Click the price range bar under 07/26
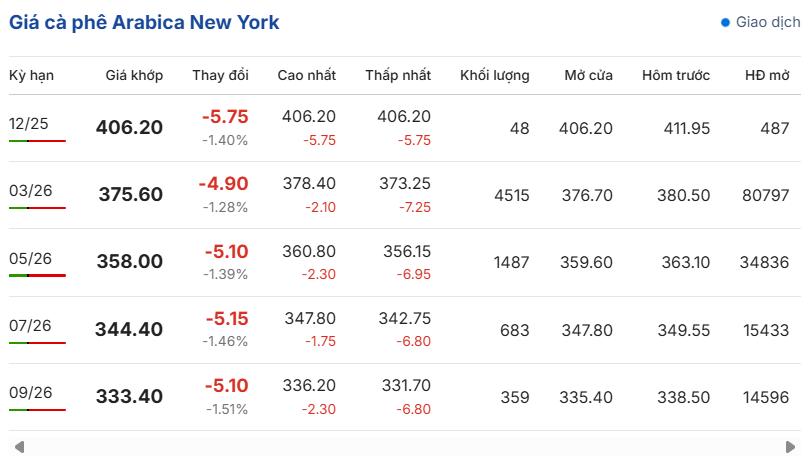This screenshot has width=812, height=464. pyautogui.click(x=37, y=342)
